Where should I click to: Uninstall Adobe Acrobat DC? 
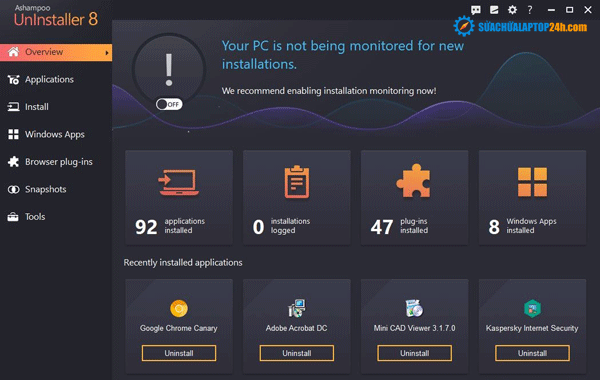click(297, 353)
